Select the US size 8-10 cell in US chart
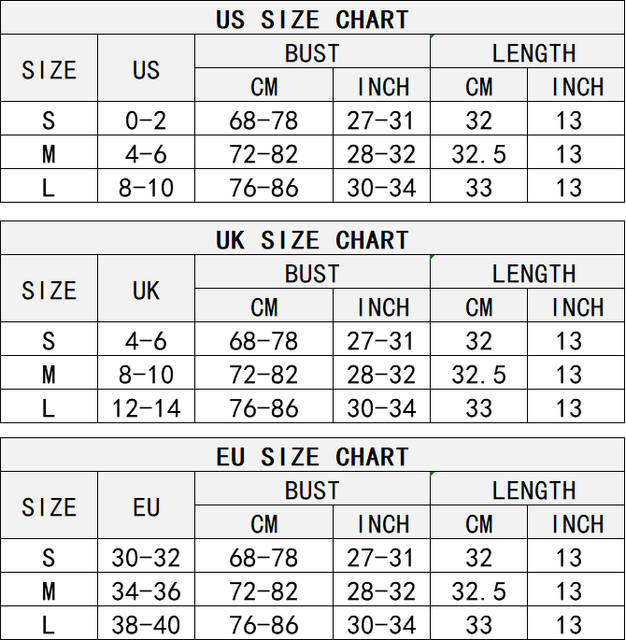 pos(146,186)
